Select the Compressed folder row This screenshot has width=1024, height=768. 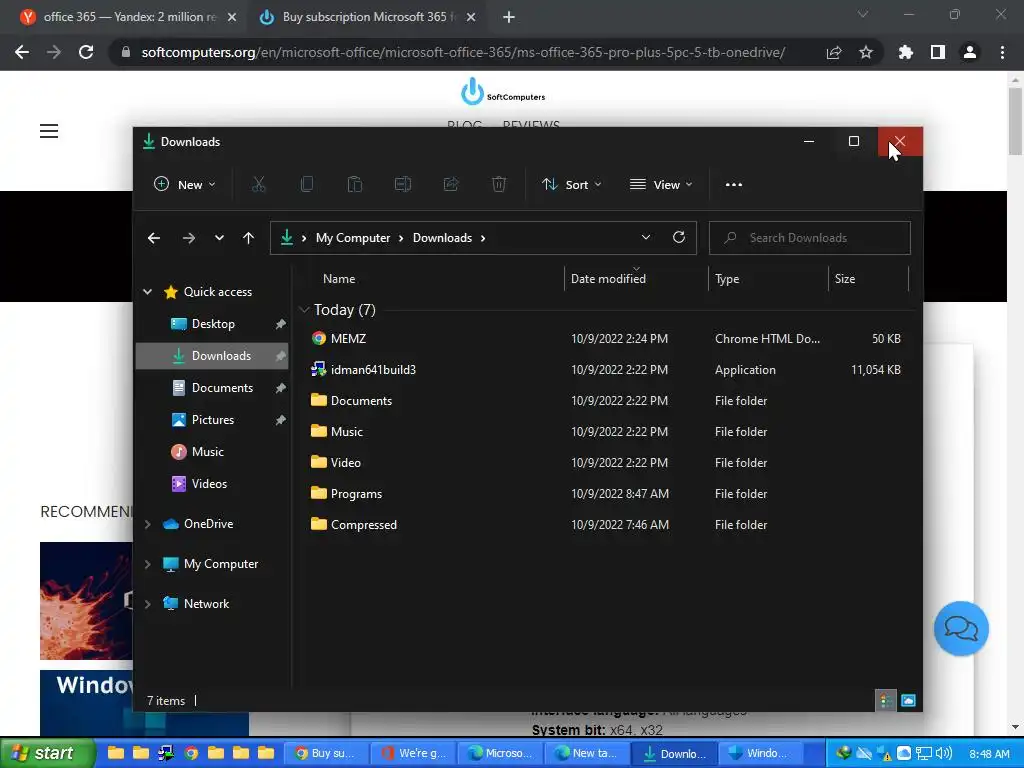tap(606, 524)
